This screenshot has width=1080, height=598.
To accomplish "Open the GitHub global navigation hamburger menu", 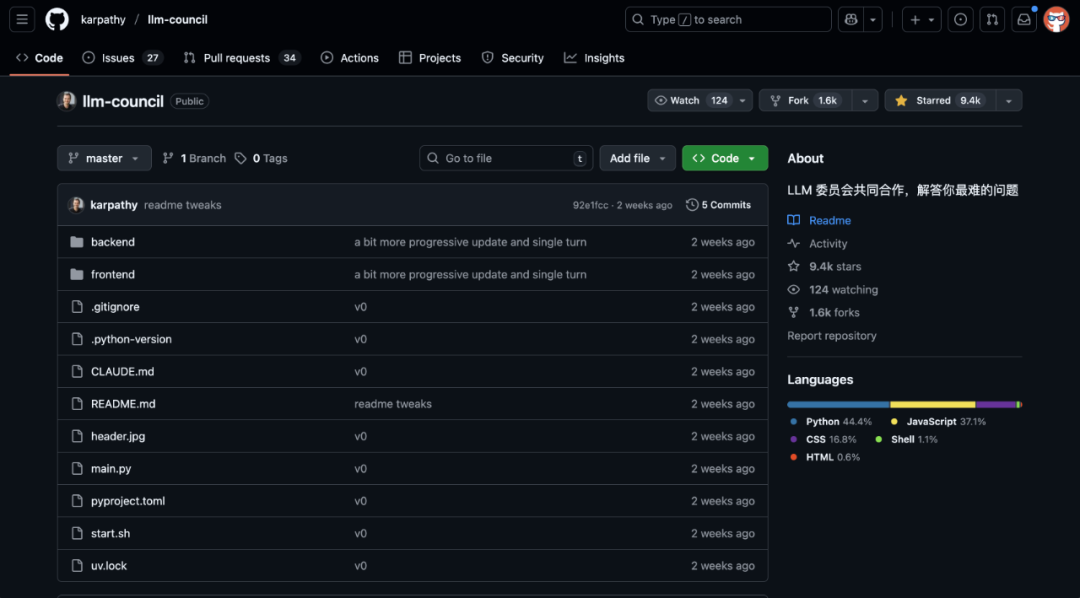I will 22,19.
